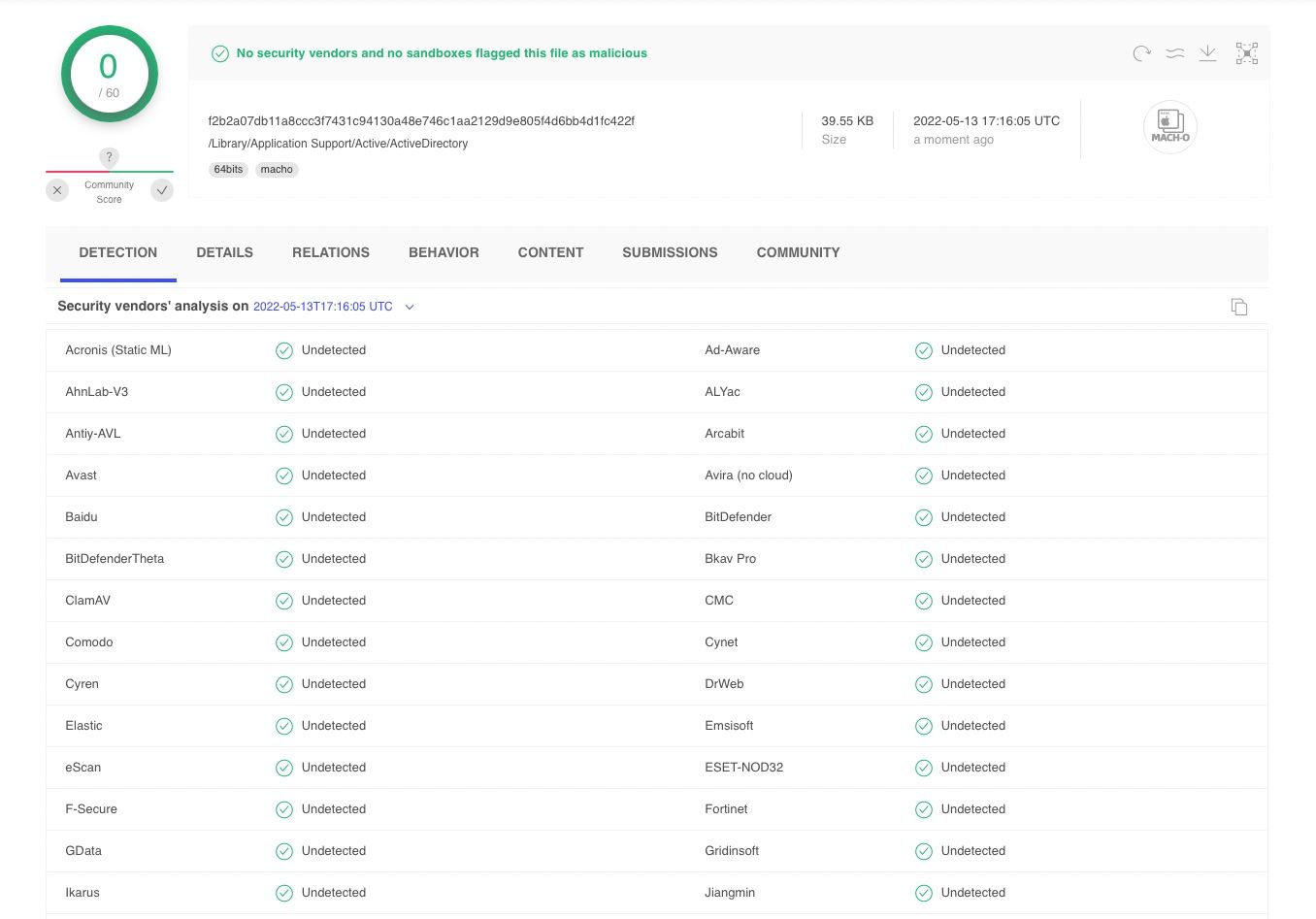Click the file SHA-256 hash text
The height and width of the screenshot is (919, 1316).
click(x=421, y=121)
